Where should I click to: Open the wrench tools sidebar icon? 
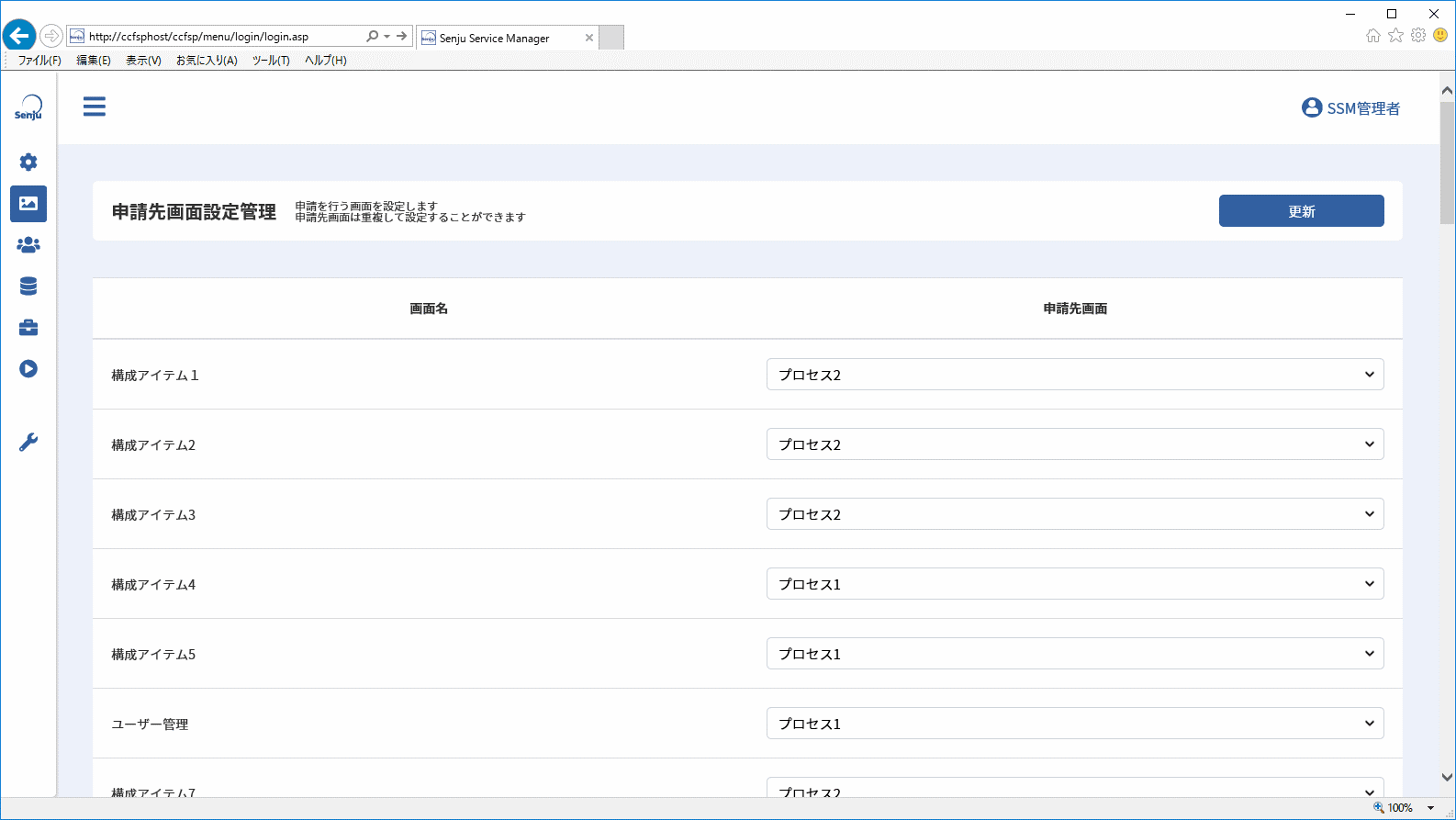point(28,443)
